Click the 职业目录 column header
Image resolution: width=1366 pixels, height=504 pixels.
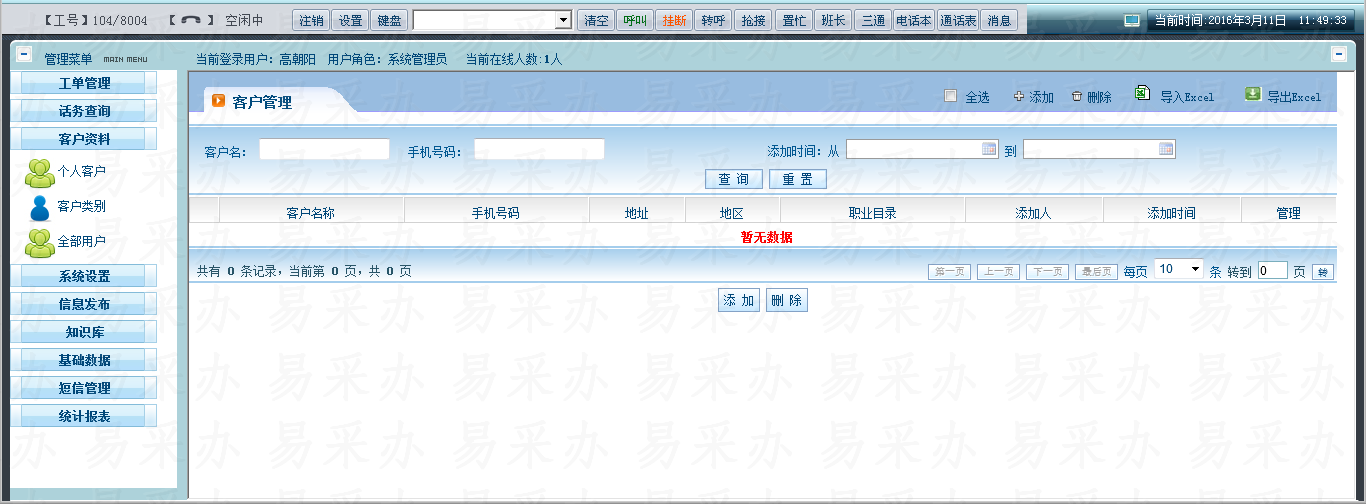click(x=872, y=213)
